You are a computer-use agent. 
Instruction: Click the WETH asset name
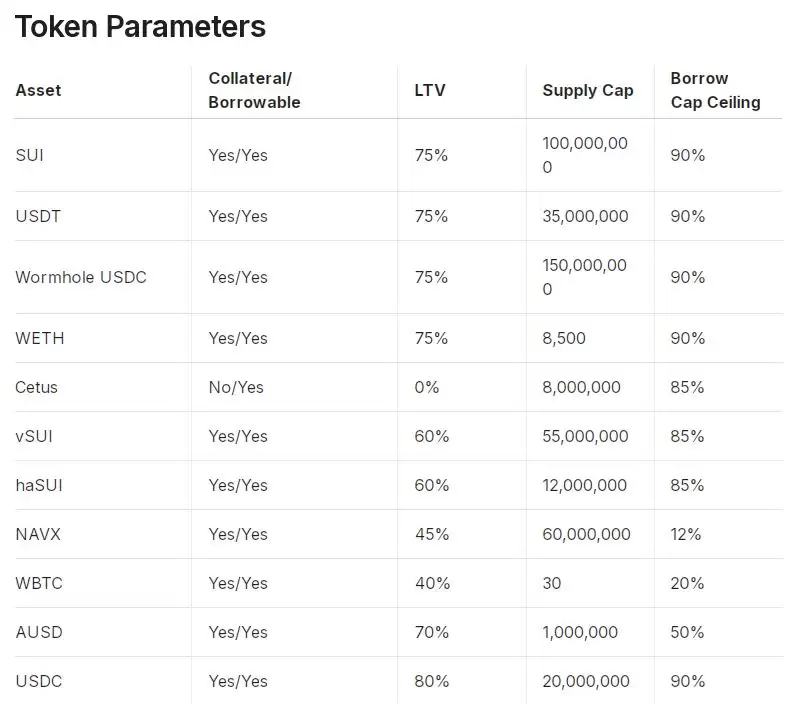(x=40, y=338)
